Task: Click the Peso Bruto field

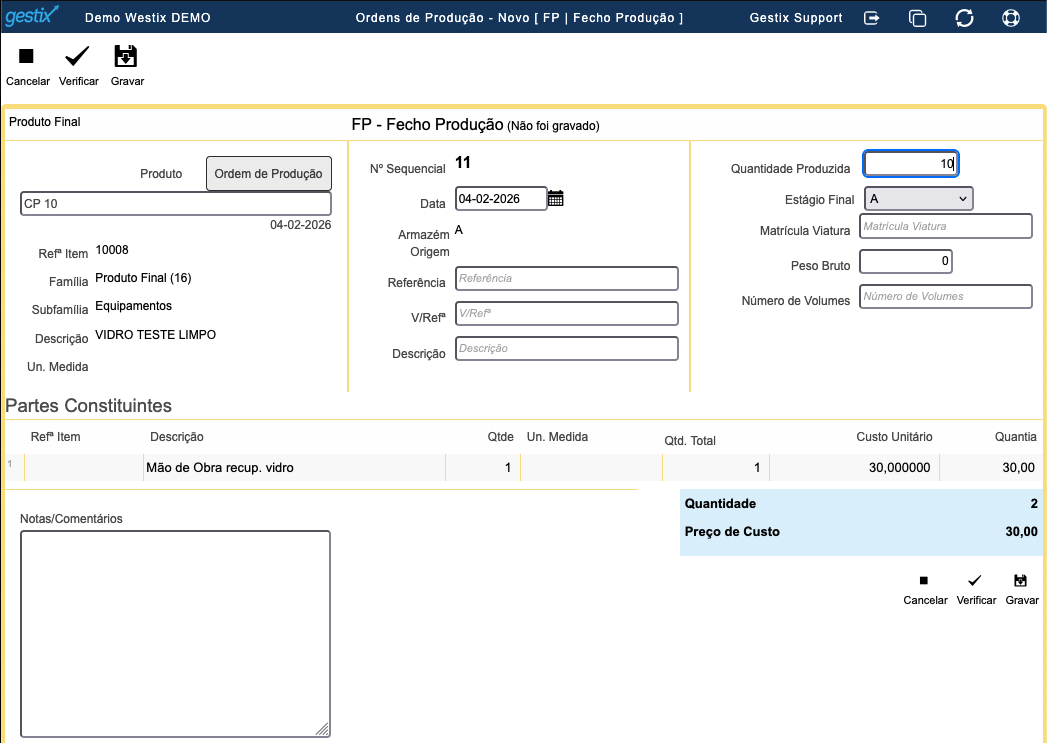Action: point(905,262)
